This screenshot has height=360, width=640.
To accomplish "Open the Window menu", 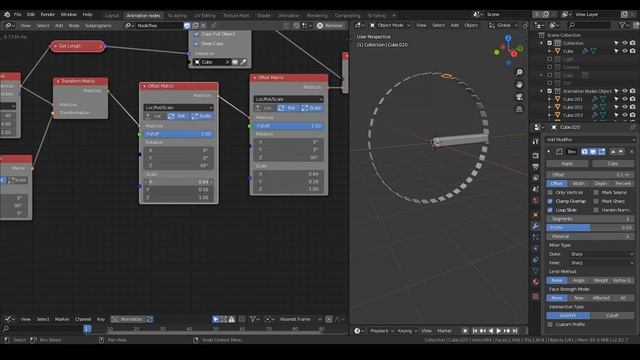I will point(69,14).
